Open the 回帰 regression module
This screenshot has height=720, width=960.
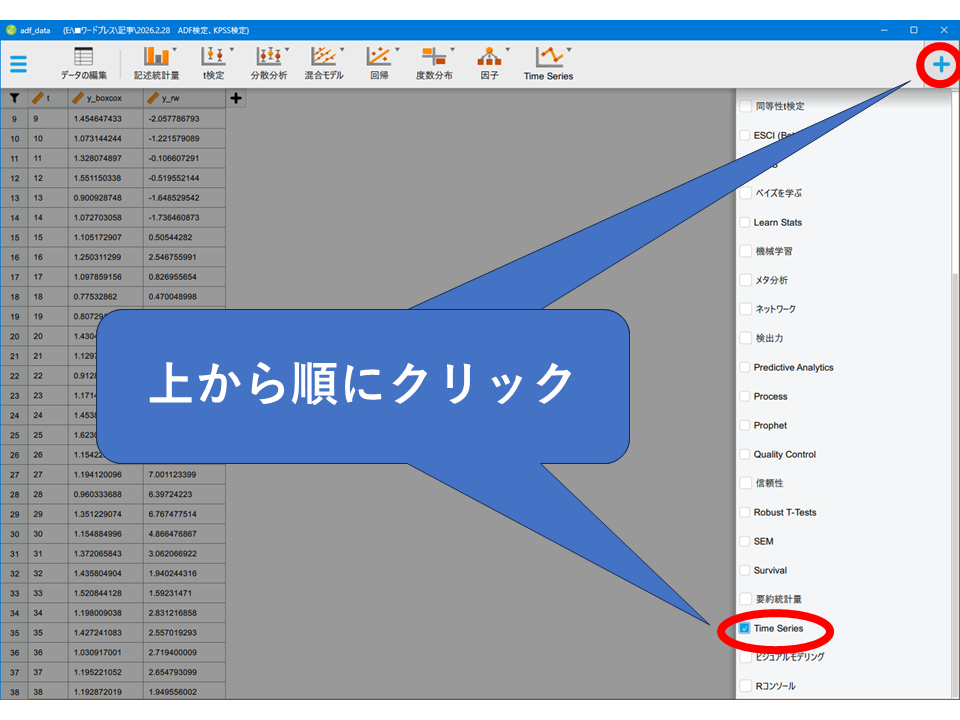tap(379, 63)
